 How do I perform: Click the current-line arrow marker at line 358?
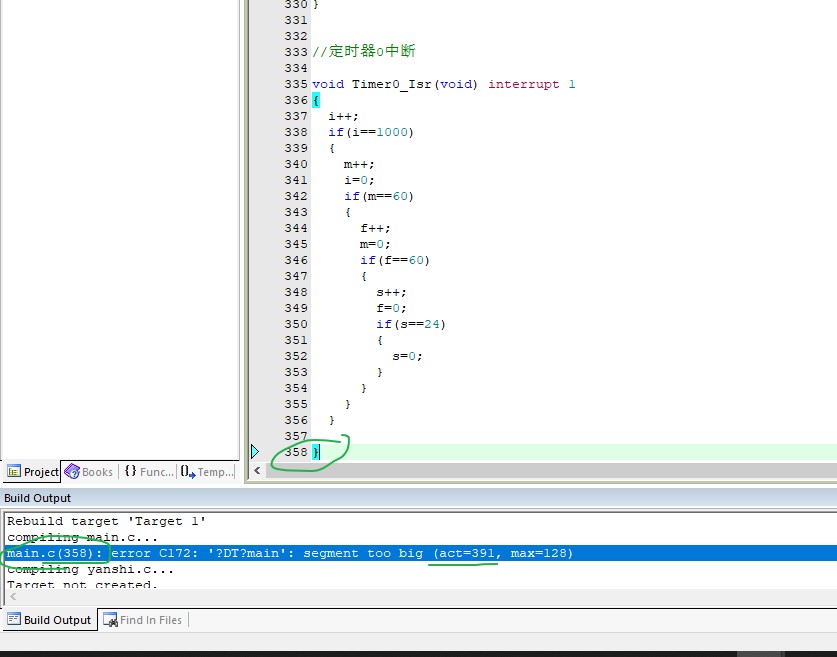(255, 452)
